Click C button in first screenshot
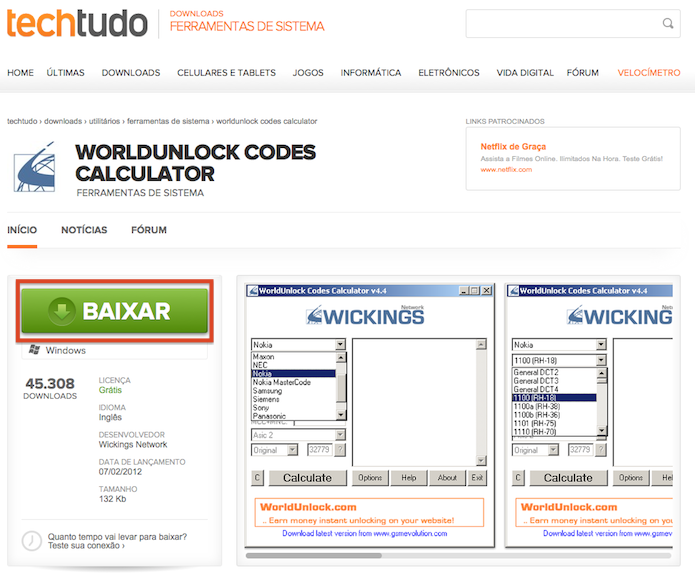This screenshot has width=695, height=585. tap(257, 478)
